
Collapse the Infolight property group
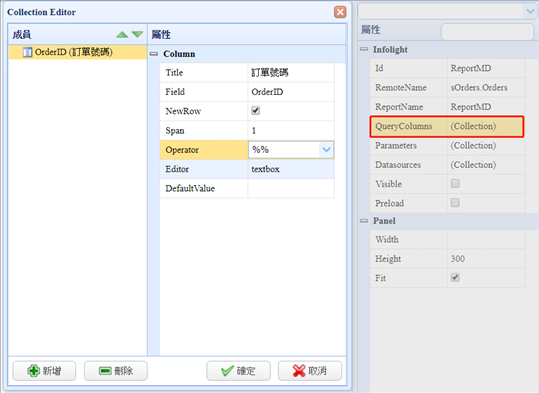tap(364, 49)
